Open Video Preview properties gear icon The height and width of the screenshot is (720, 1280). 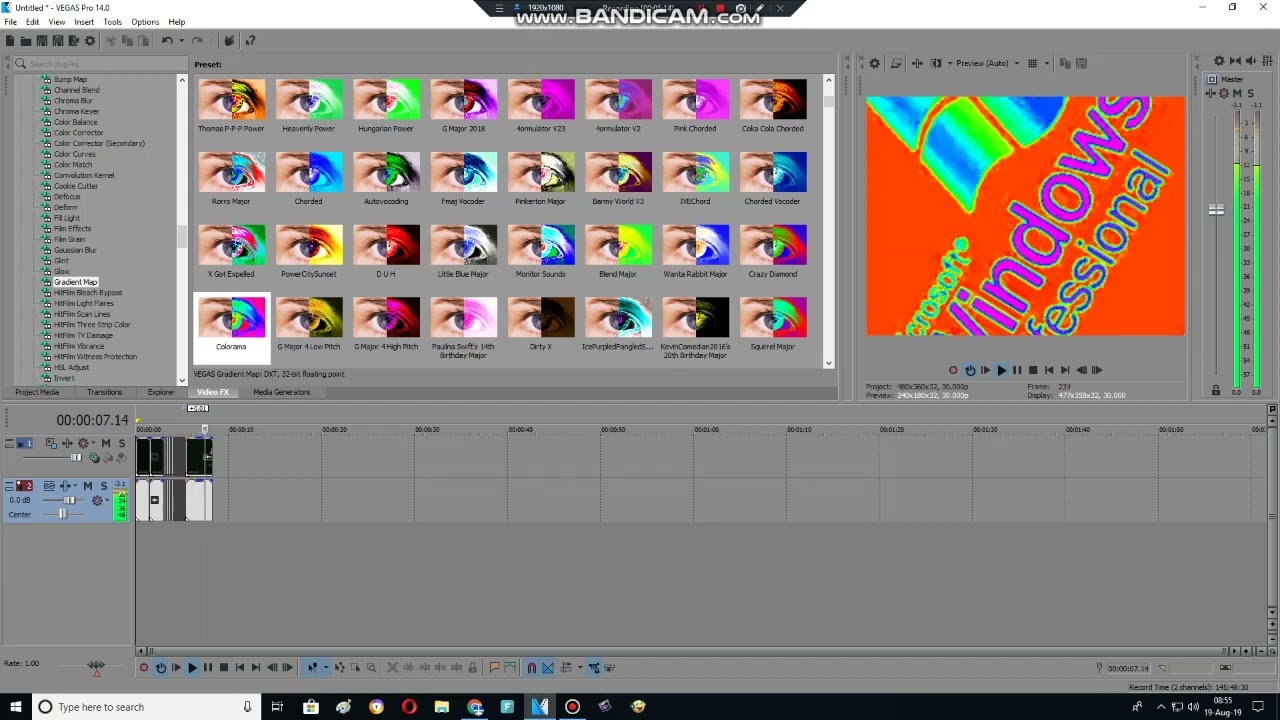pyautogui.click(x=874, y=63)
